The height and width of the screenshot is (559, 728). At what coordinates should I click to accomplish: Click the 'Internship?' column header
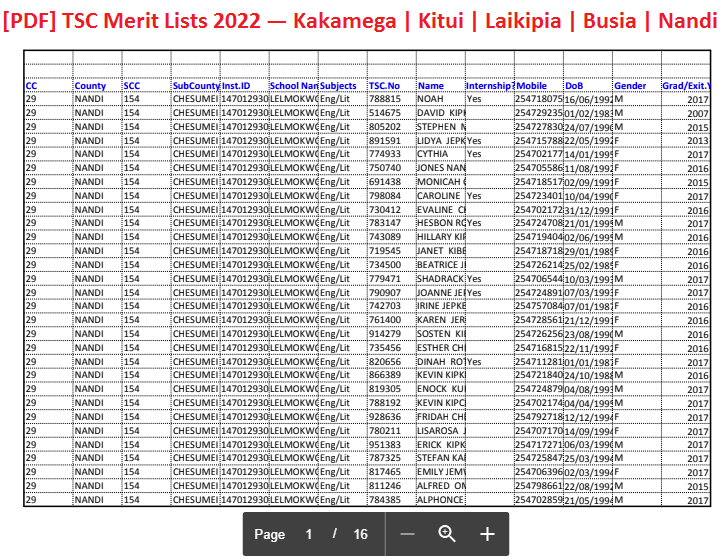(x=490, y=86)
